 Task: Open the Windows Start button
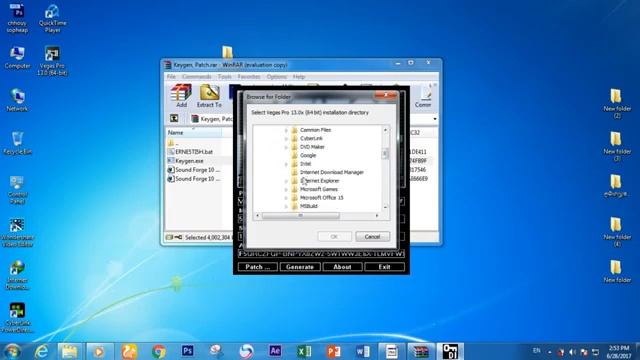click(12, 351)
